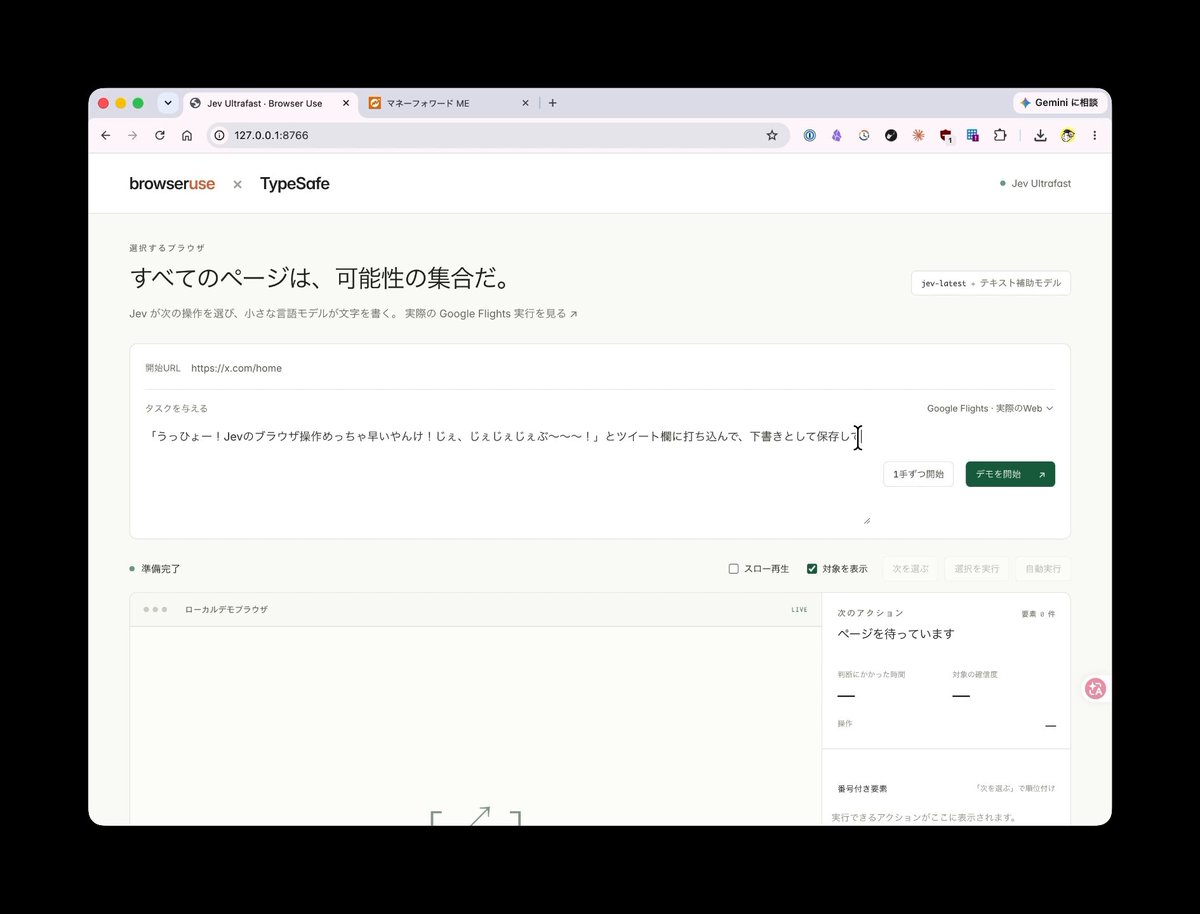Click inside the task description textarea
The height and width of the screenshot is (914, 1200).
[x=508, y=475]
